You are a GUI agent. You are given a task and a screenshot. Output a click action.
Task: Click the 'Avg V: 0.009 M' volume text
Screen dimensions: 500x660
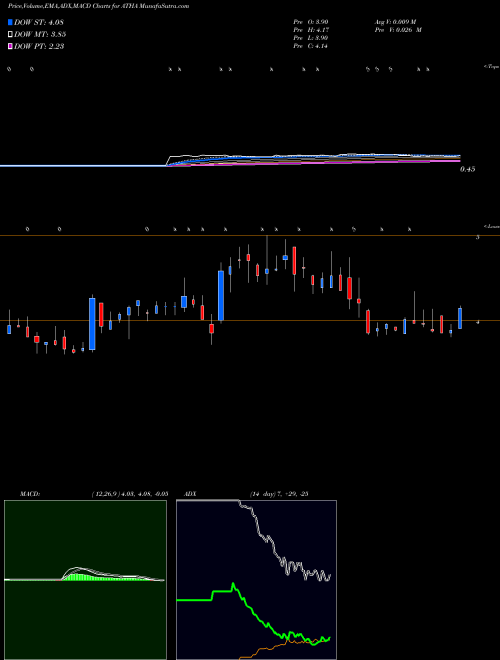coord(397,21)
